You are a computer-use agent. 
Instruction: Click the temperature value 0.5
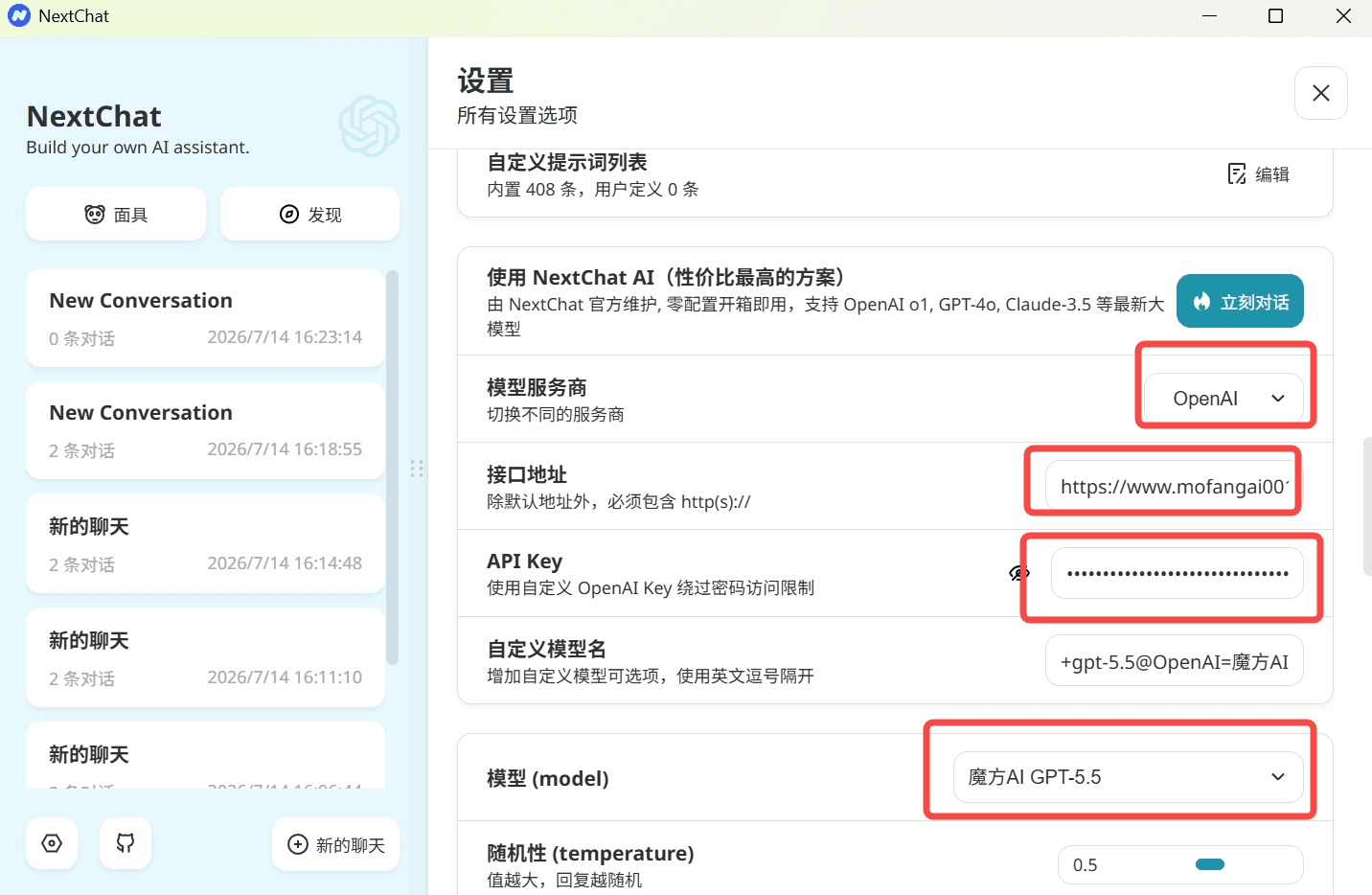[x=1086, y=865]
